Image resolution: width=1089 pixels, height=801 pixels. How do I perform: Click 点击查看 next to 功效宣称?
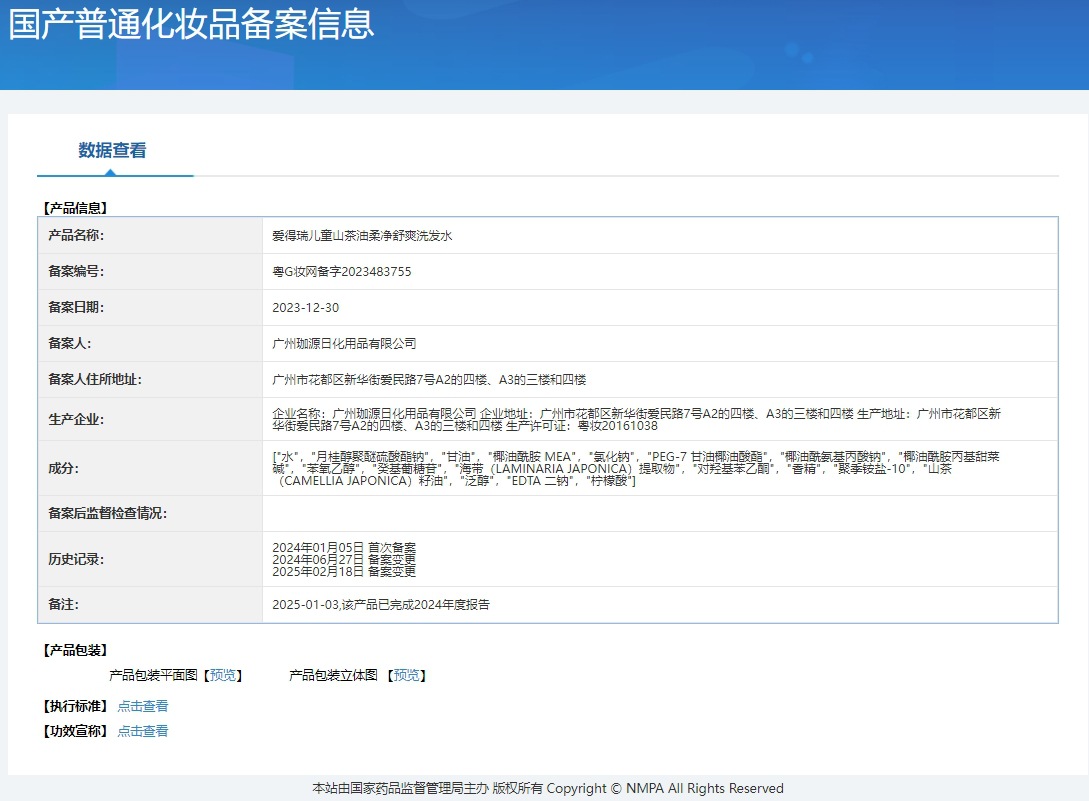coord(143,732)
